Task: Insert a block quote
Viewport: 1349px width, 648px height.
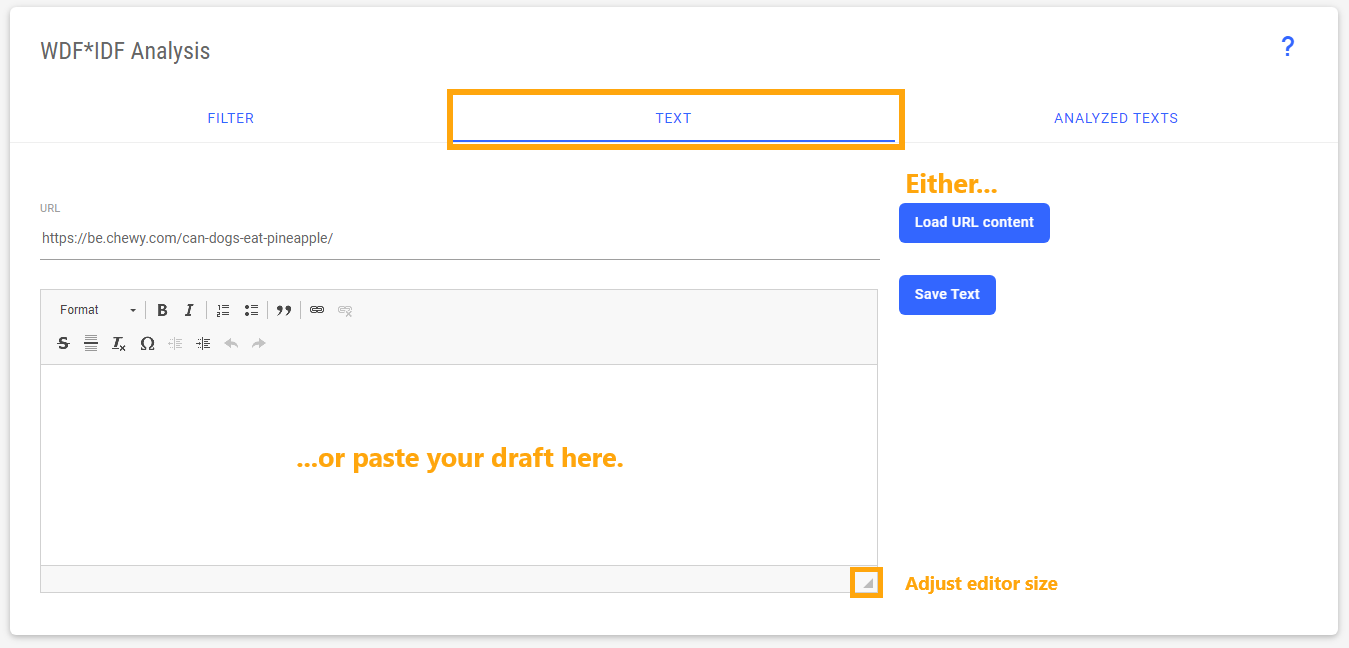Action: pyautogui.click(x=284, y=310)
